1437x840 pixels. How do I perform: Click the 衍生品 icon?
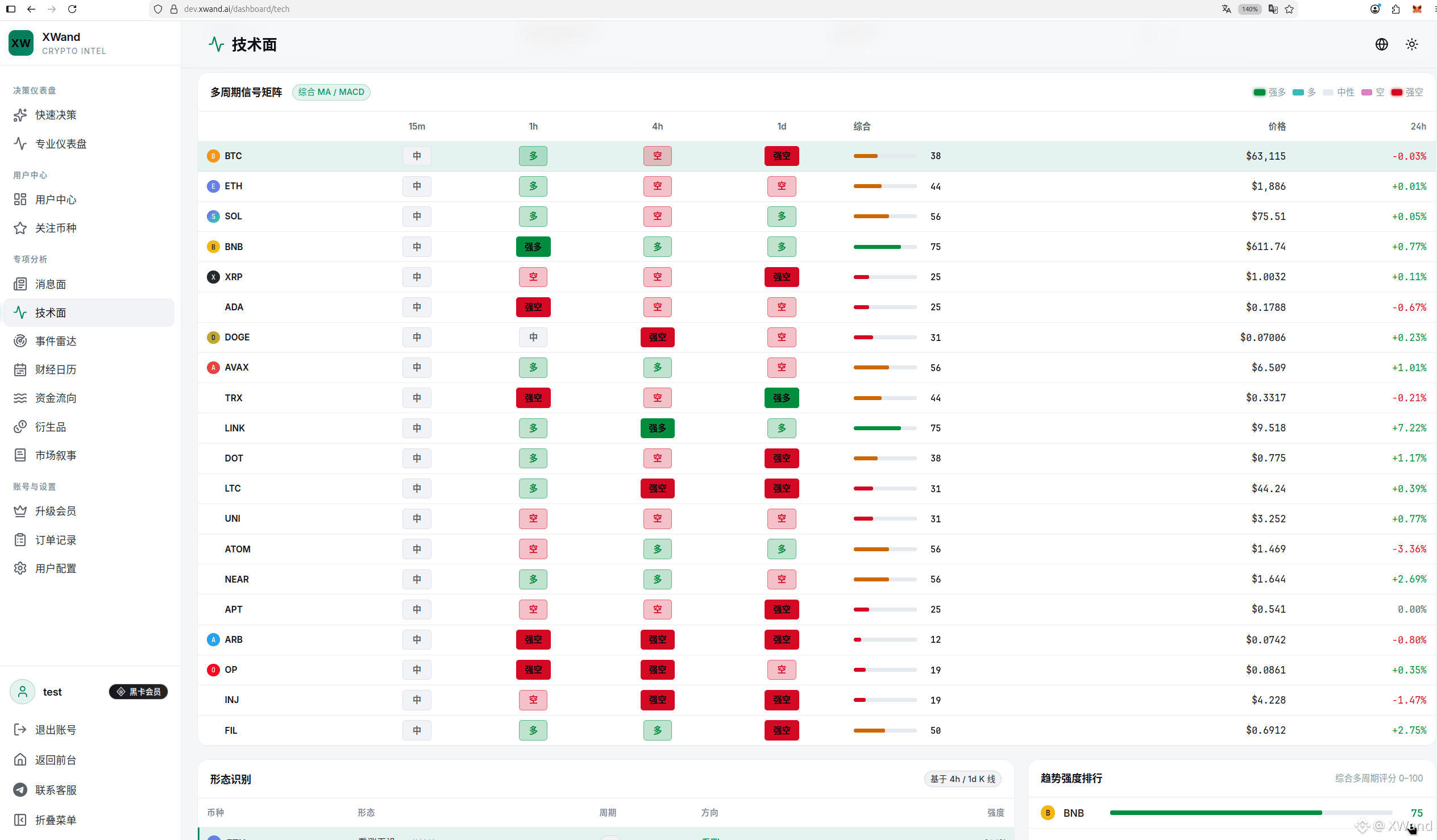20,427
